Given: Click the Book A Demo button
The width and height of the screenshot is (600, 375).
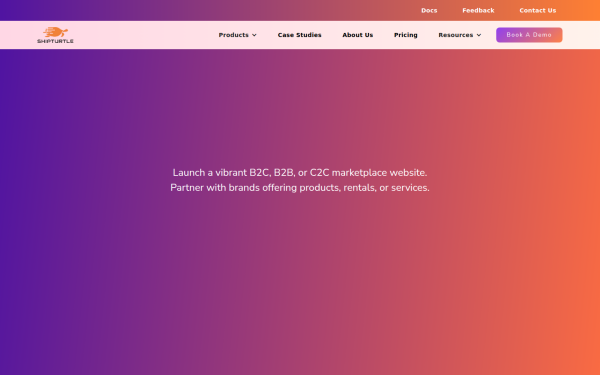Looking at the screenshot, I should click(529, 35).
